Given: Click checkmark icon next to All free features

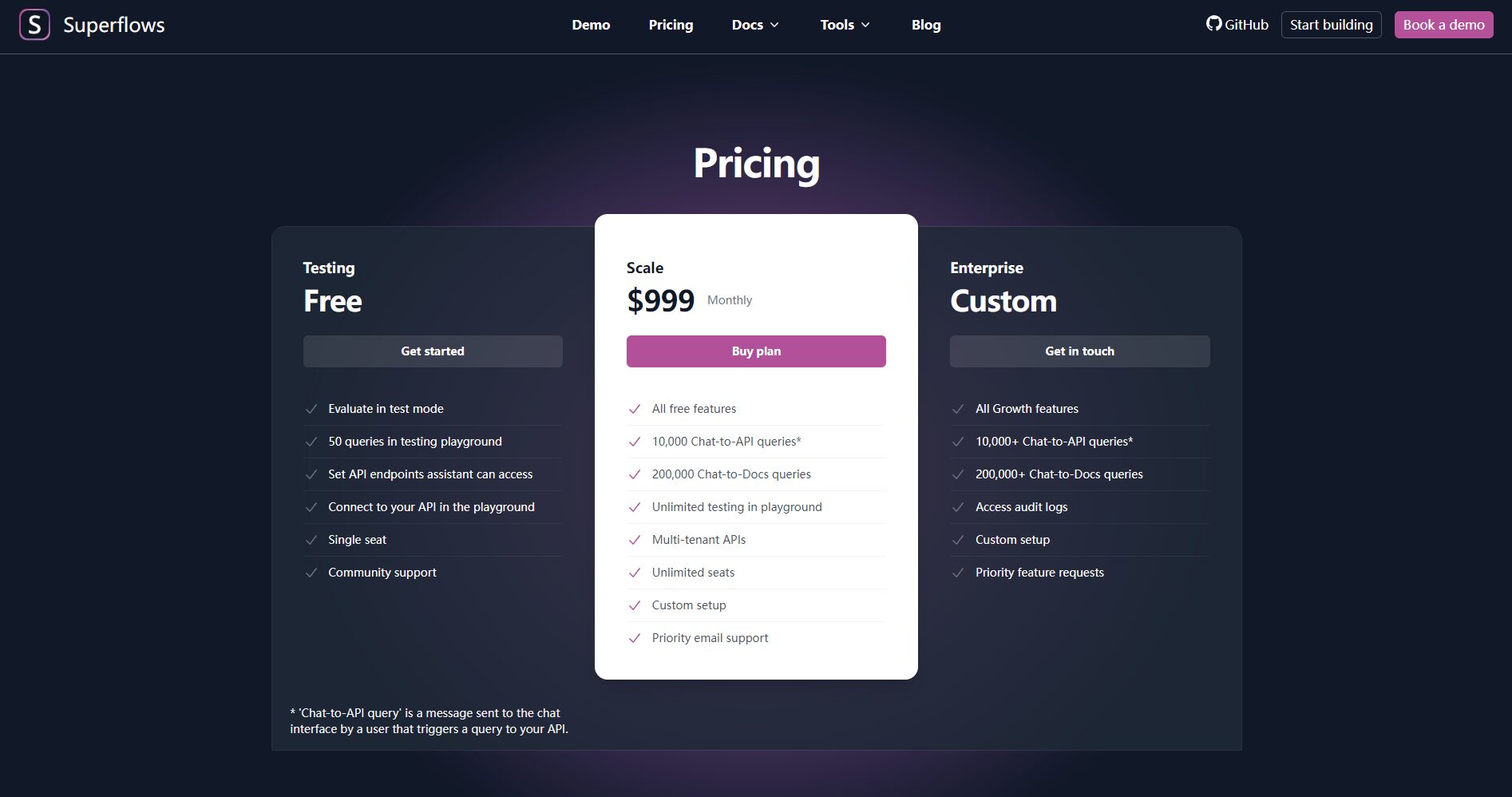Looking at the screenshot, I should tap(635, 409).
